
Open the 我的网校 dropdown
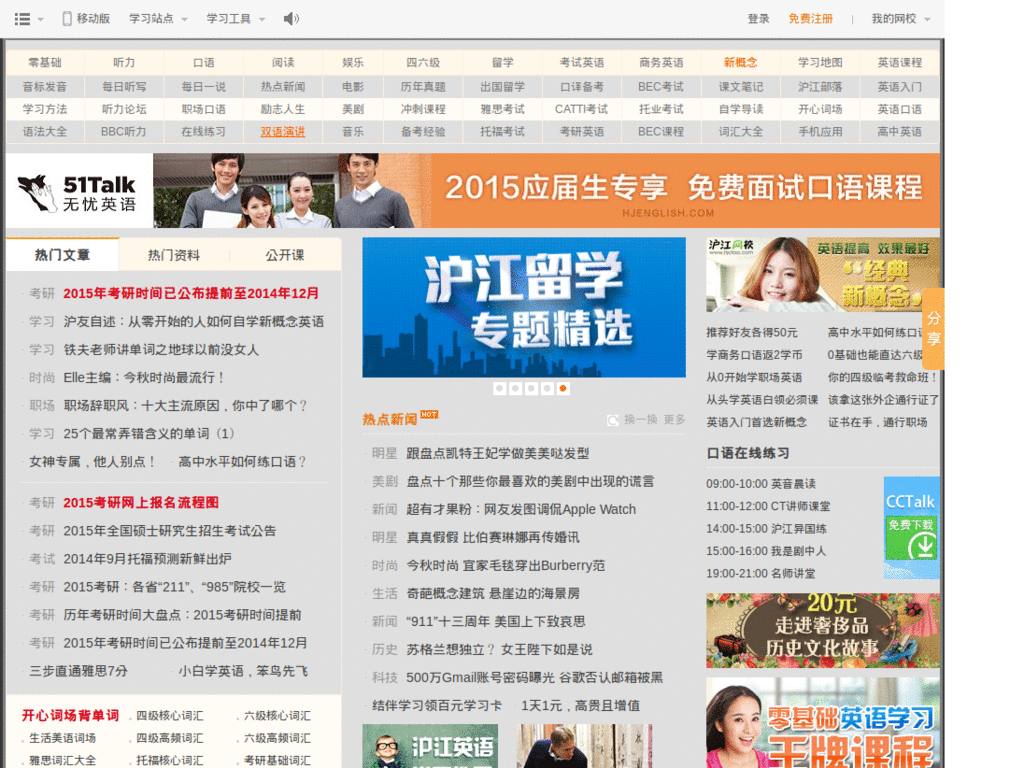(x=901, y=19)
